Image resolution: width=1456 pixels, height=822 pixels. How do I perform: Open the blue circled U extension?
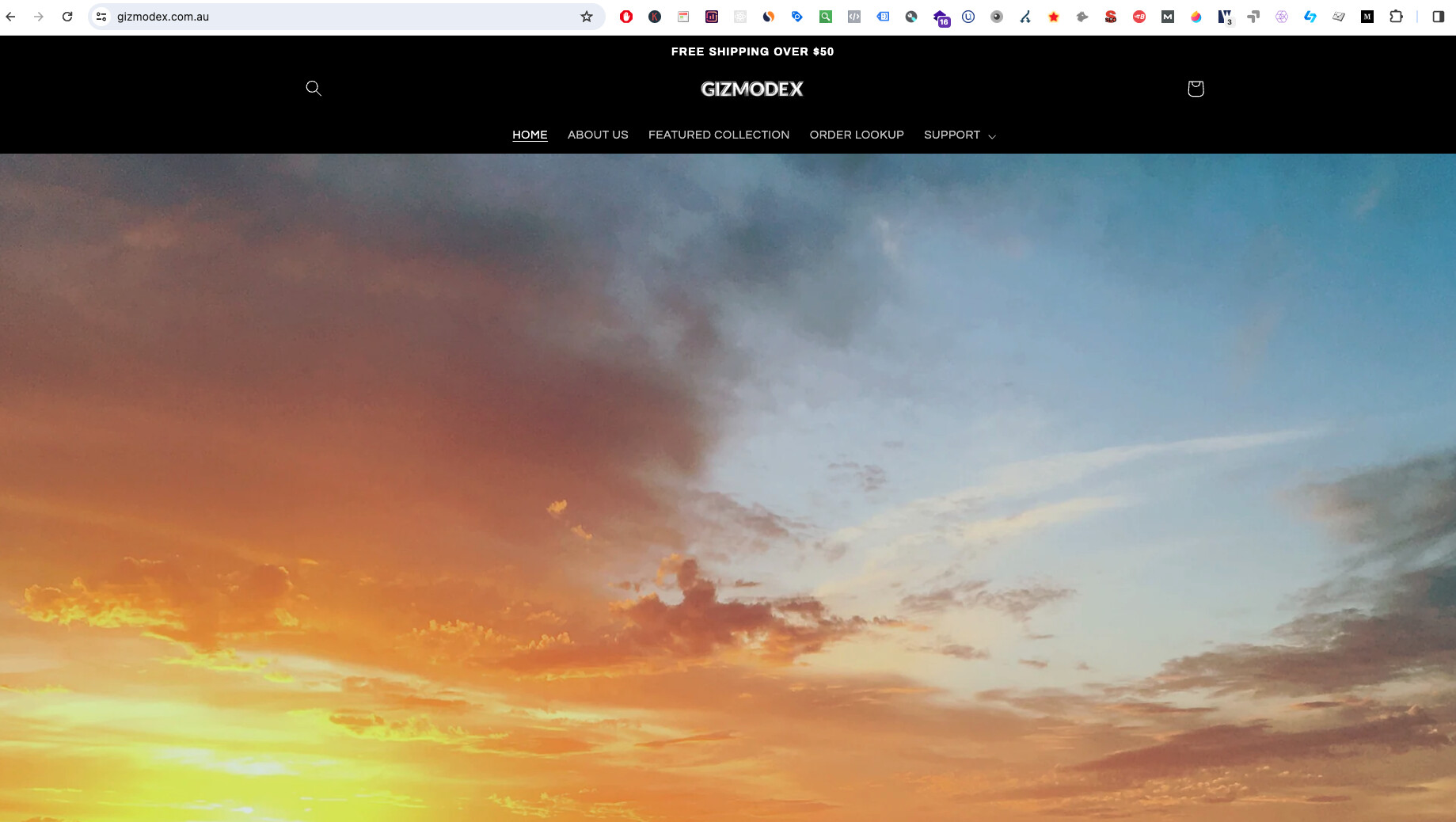point(968,17)
